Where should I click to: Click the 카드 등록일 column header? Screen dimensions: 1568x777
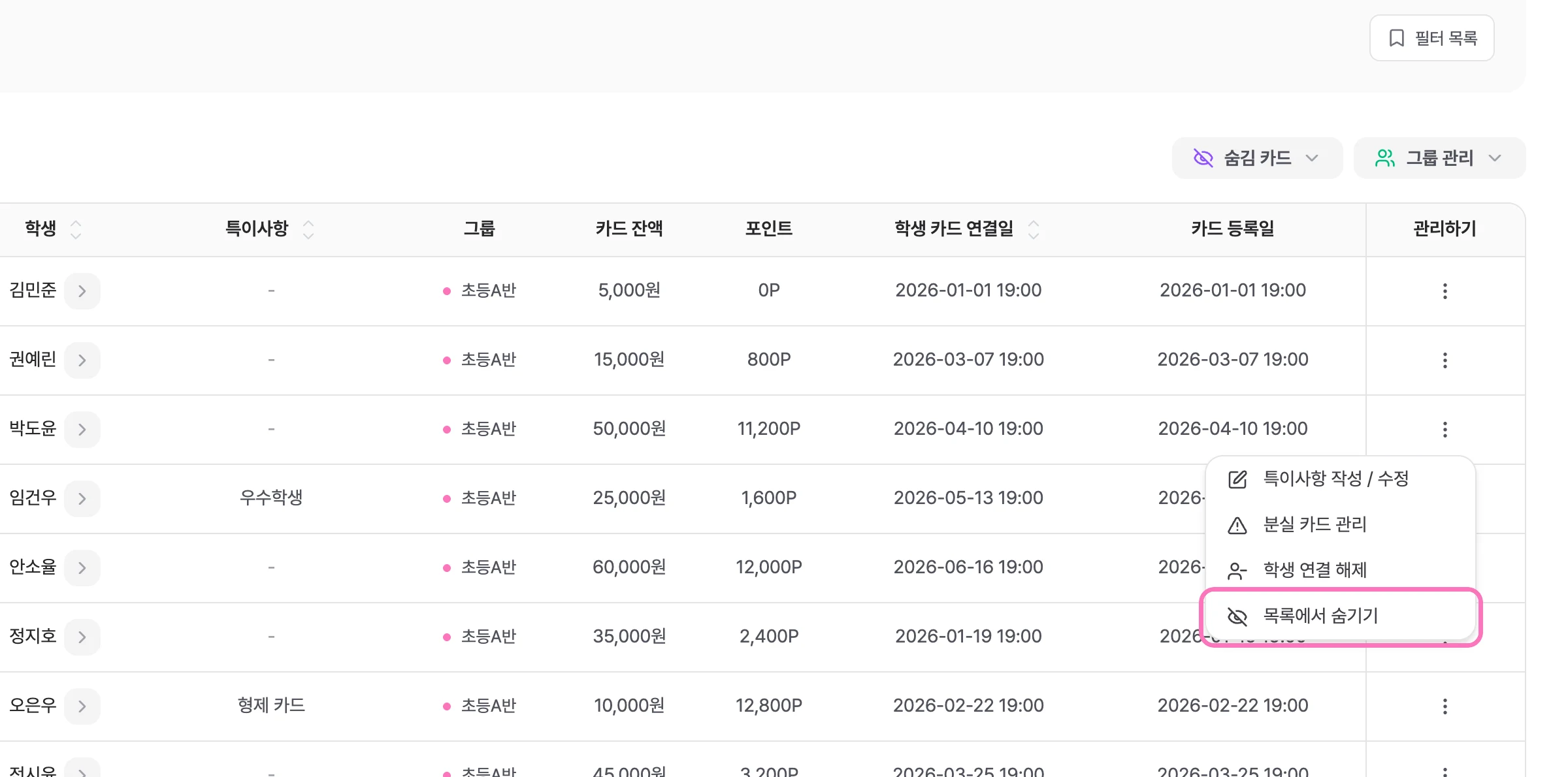click(1233, 229)
